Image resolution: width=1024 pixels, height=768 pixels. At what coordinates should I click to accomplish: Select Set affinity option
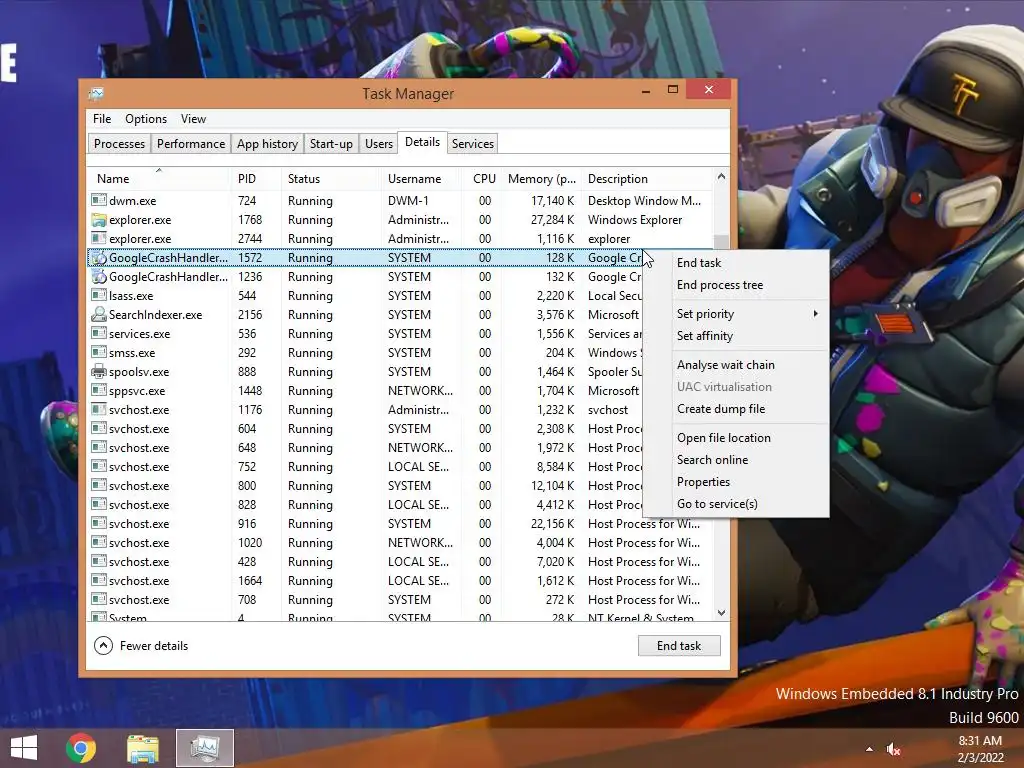[705, 336]
